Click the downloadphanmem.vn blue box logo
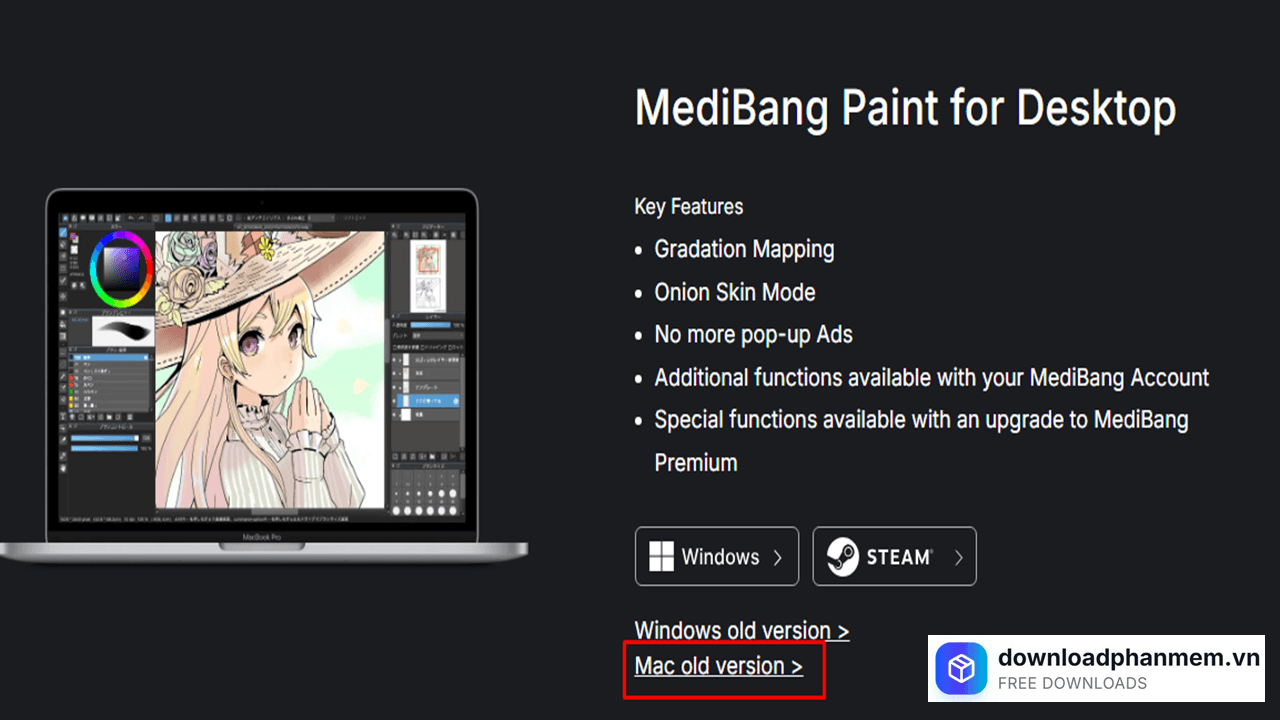Image resolution: width=1280 pixels, height=720 pixels. (961, 669)
